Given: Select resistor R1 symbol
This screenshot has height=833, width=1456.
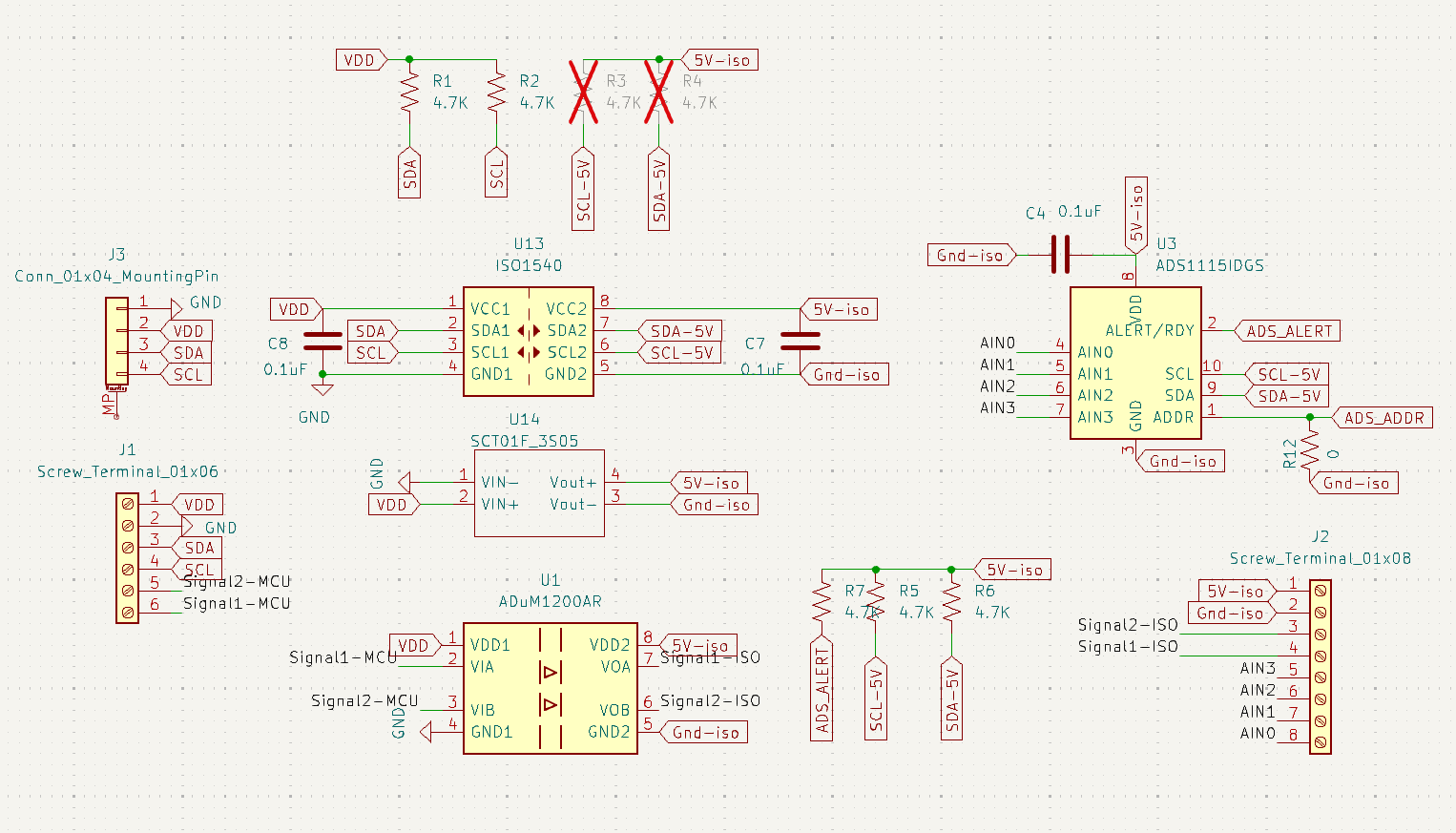Looking at the screenshot, I should point(409,94).
